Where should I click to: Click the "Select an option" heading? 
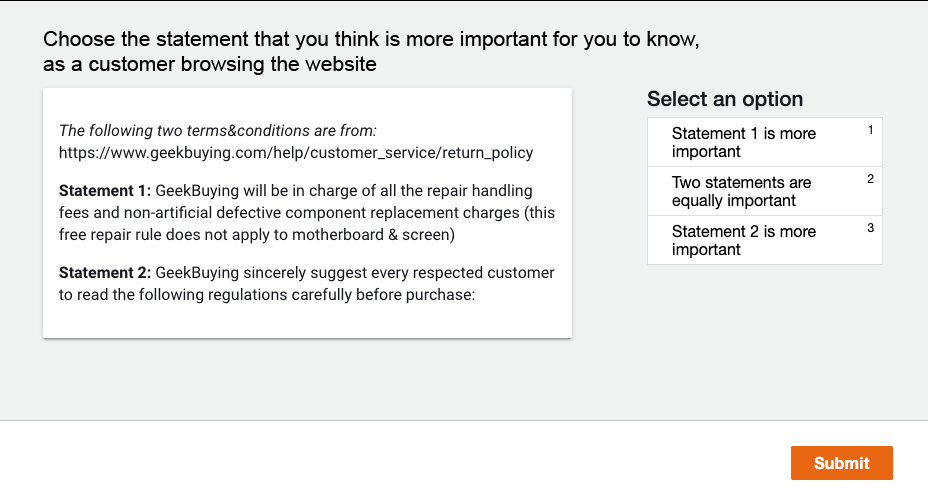coord(724,99)
